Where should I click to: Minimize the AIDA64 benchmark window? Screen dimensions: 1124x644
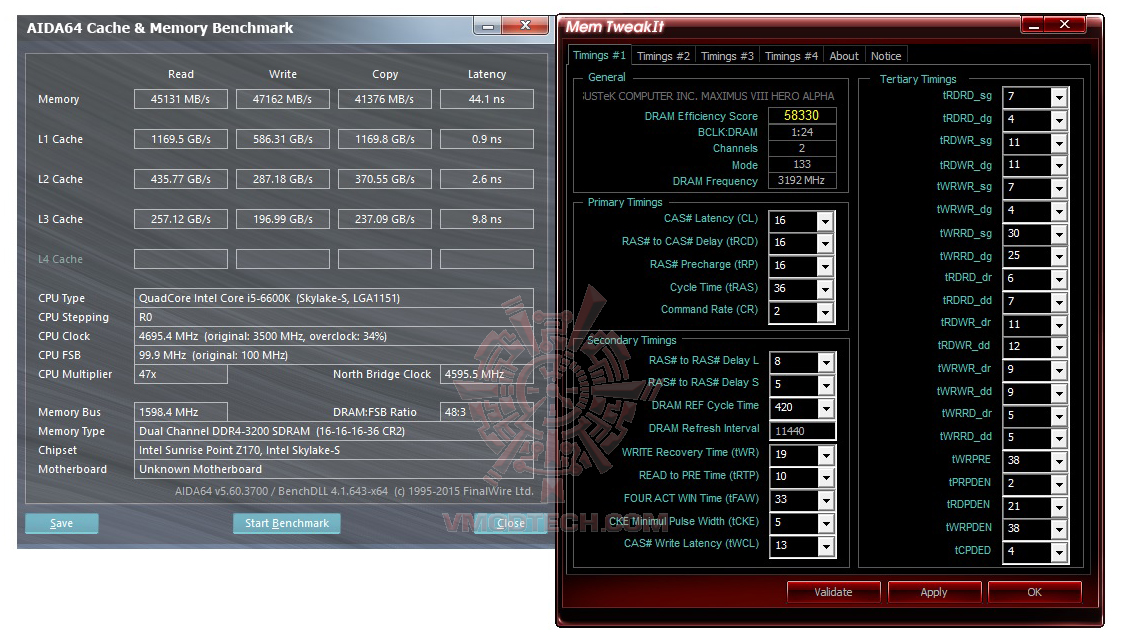488,27
